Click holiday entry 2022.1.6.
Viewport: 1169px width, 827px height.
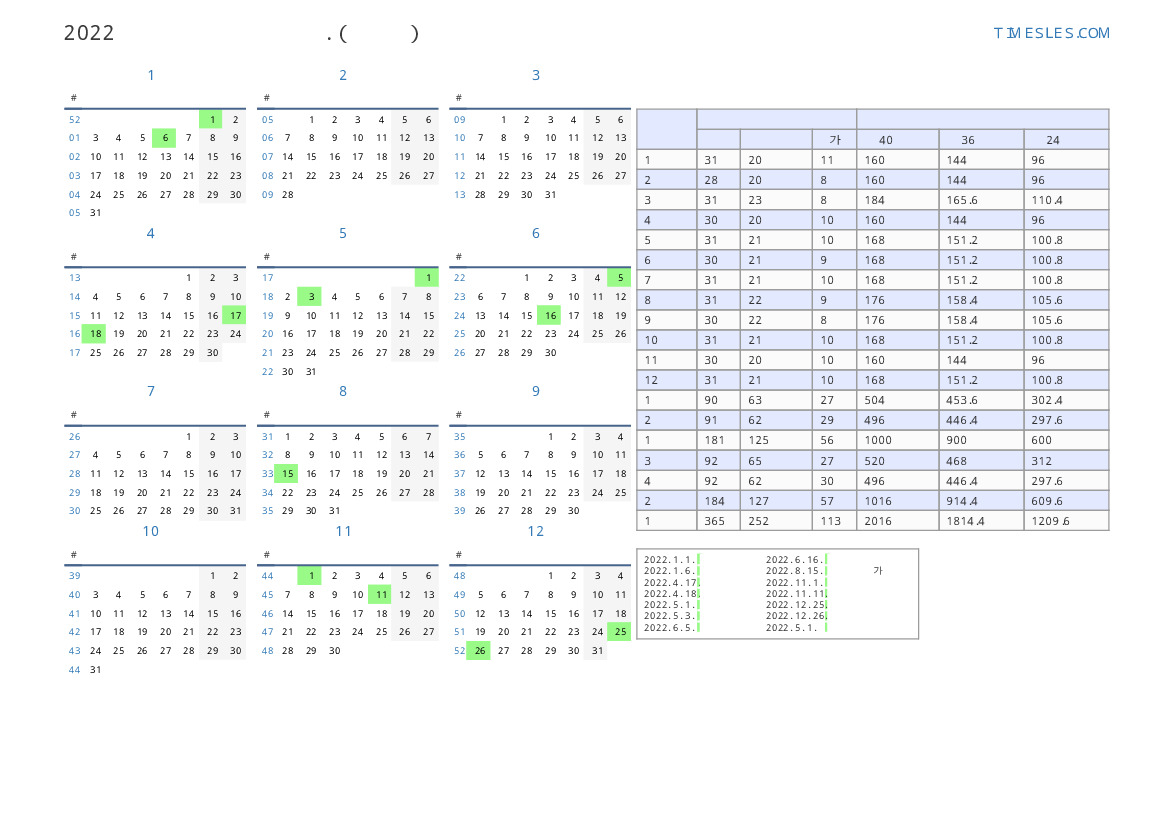click(x=671, y=570)
